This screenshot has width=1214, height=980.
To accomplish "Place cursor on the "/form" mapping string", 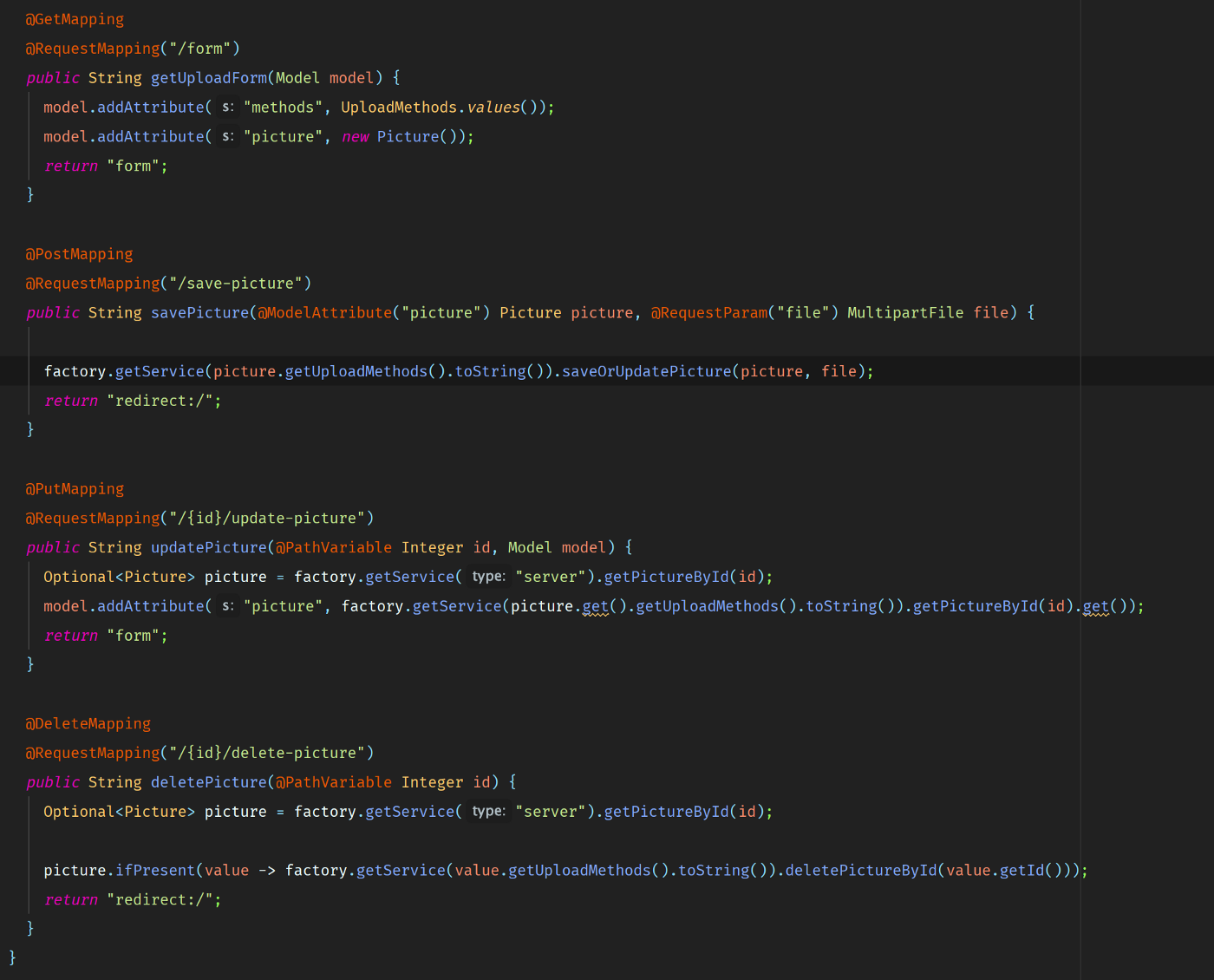I will (x=199, y=49).
